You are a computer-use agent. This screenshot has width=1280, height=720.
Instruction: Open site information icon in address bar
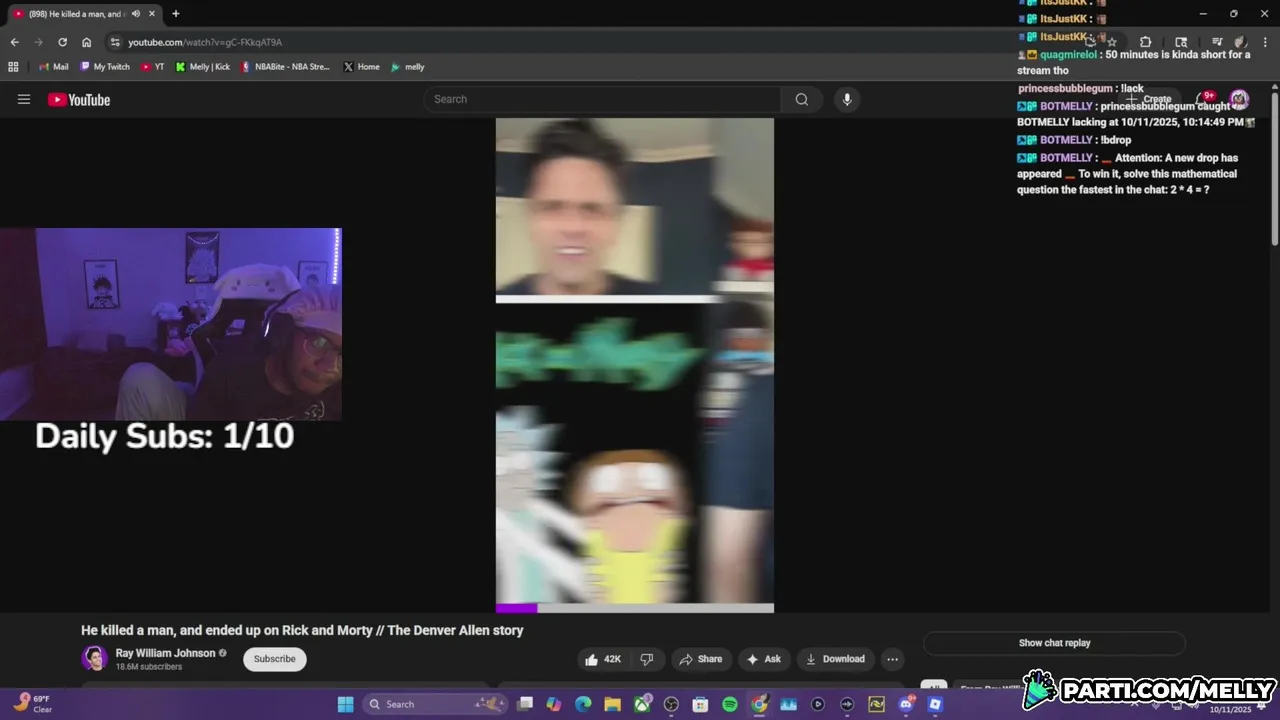click(115, 42)
